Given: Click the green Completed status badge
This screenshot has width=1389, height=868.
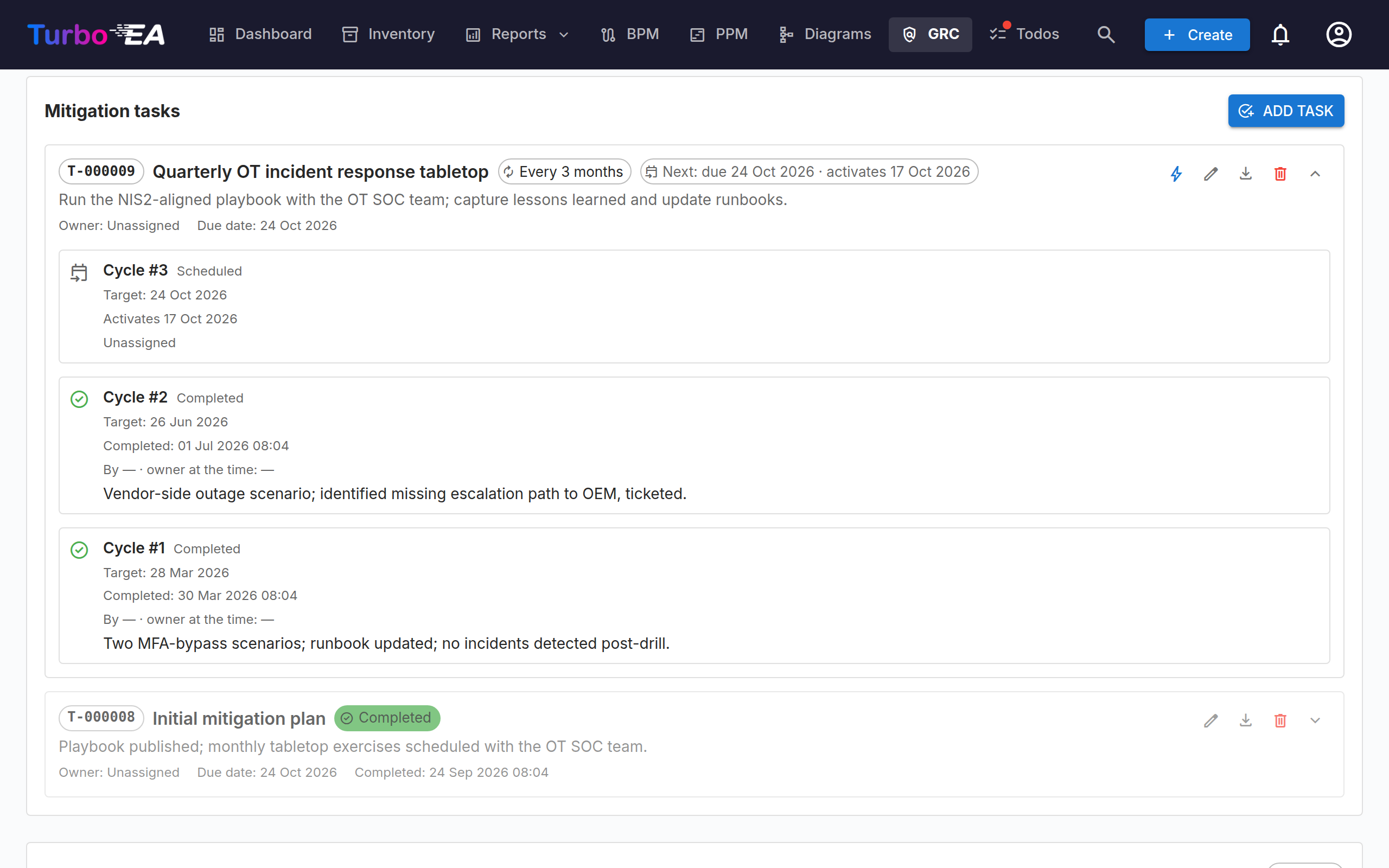Looking at the screenshot, I should click(387, 718).
